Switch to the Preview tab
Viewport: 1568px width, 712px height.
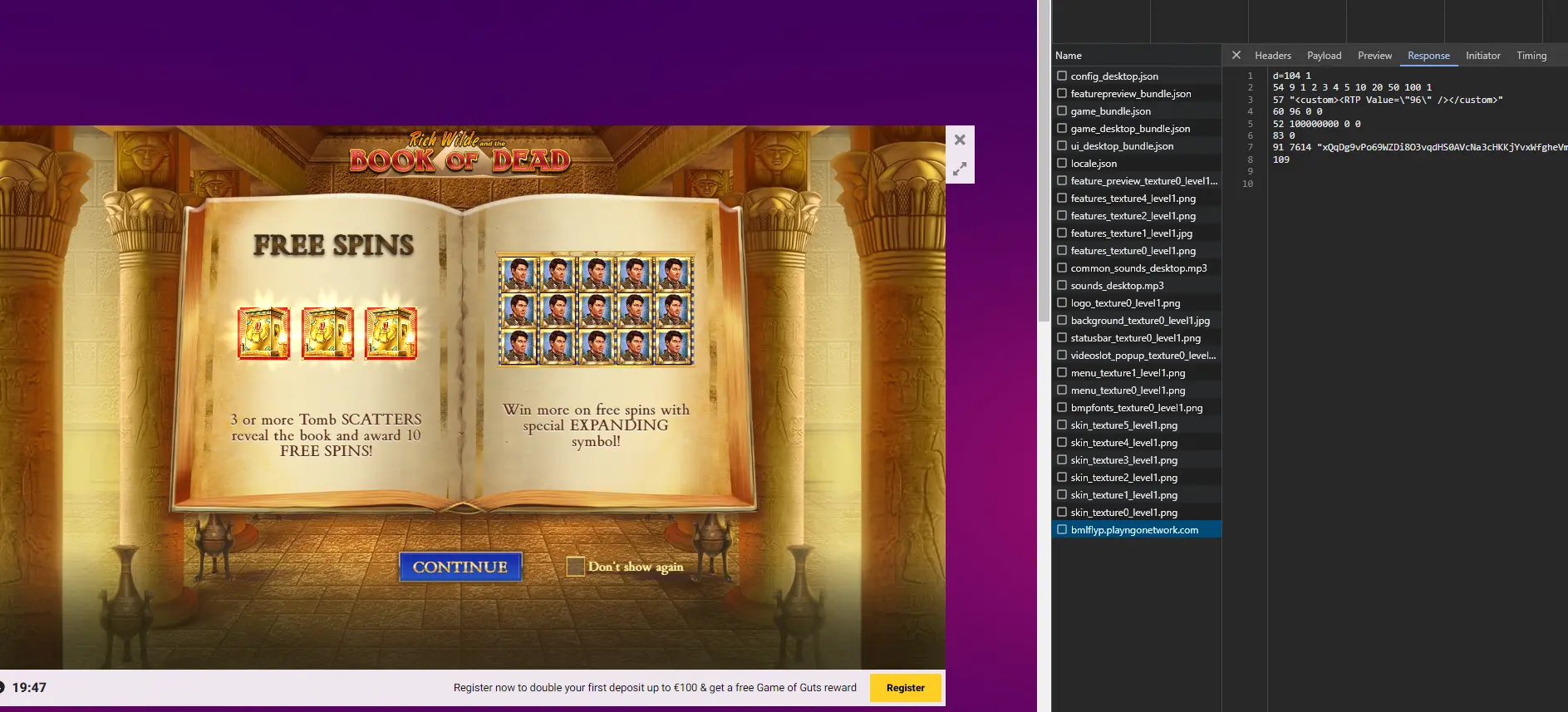tap(1374, 56)
